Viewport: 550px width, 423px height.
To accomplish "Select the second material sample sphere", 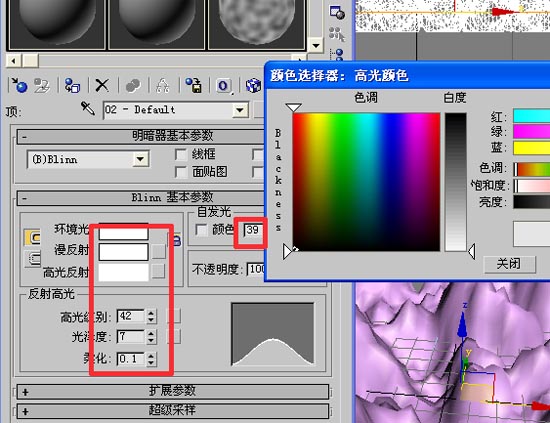I will 156,24.
